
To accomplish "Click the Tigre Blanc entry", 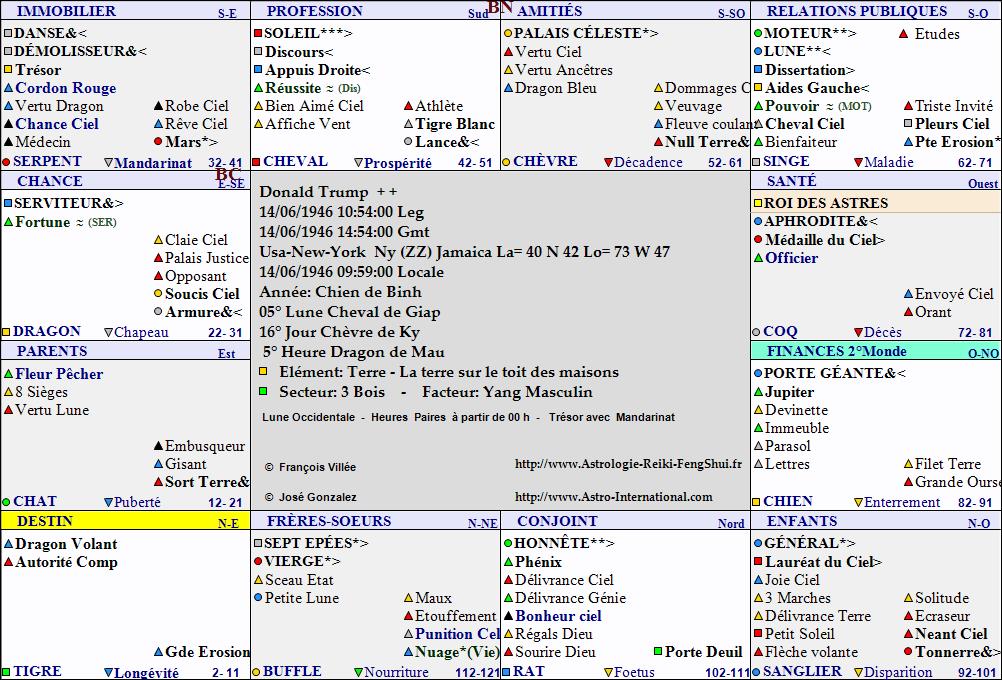I will click(455, 124).
